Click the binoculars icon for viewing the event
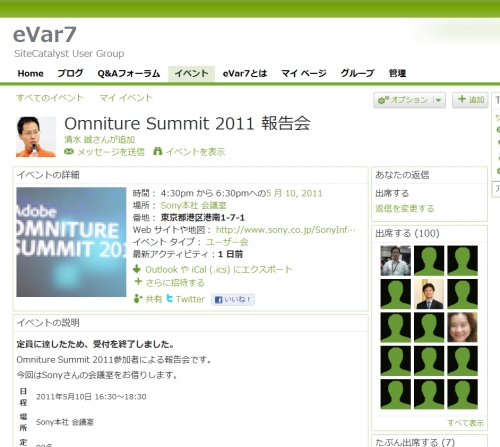Viewport: 500px width, 447px height. 158,151
